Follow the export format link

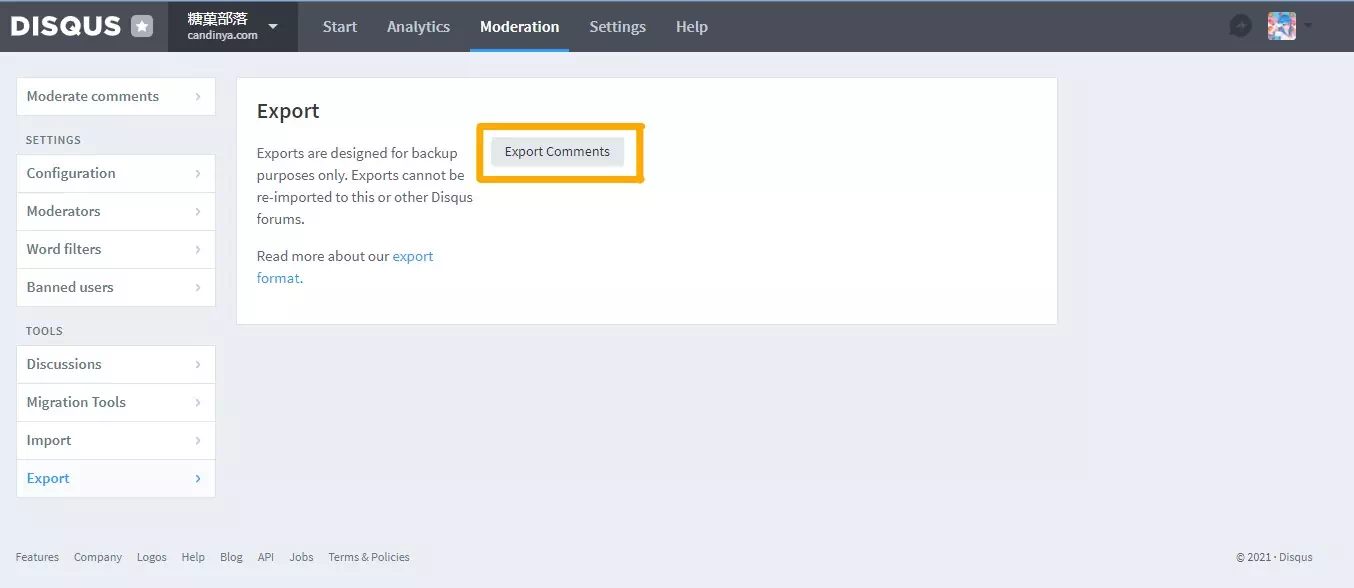[345, 267]
